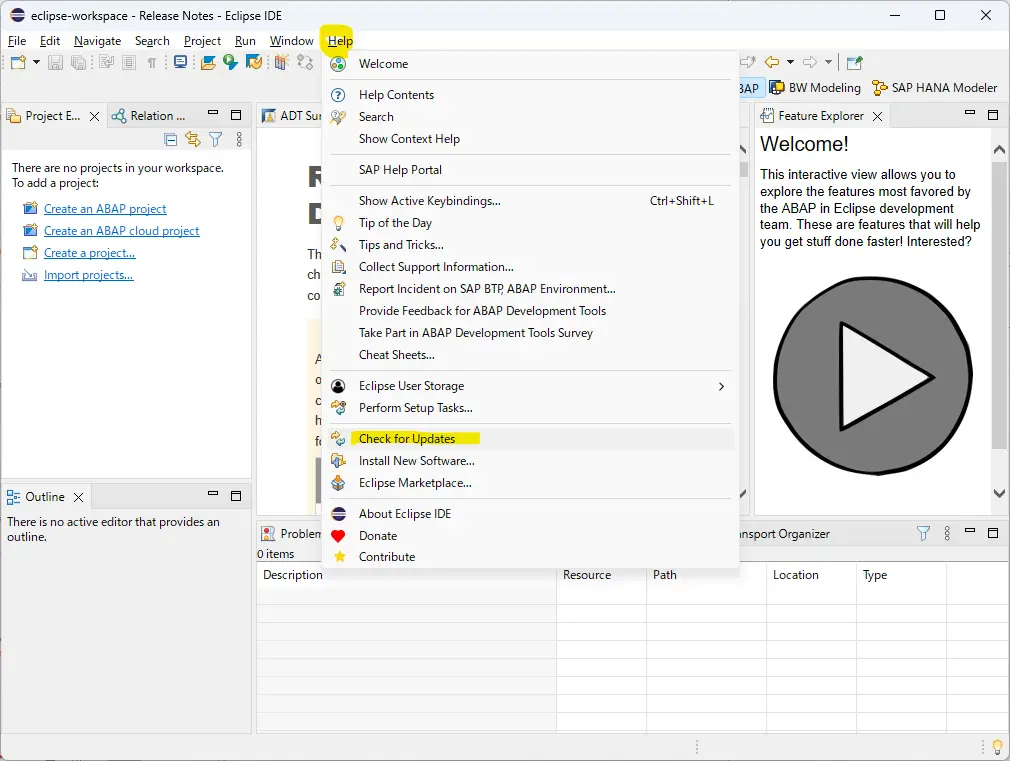1010x761 pixels.
Task: Play the Feature Explorer welcome video
Action: coord(873,376)
